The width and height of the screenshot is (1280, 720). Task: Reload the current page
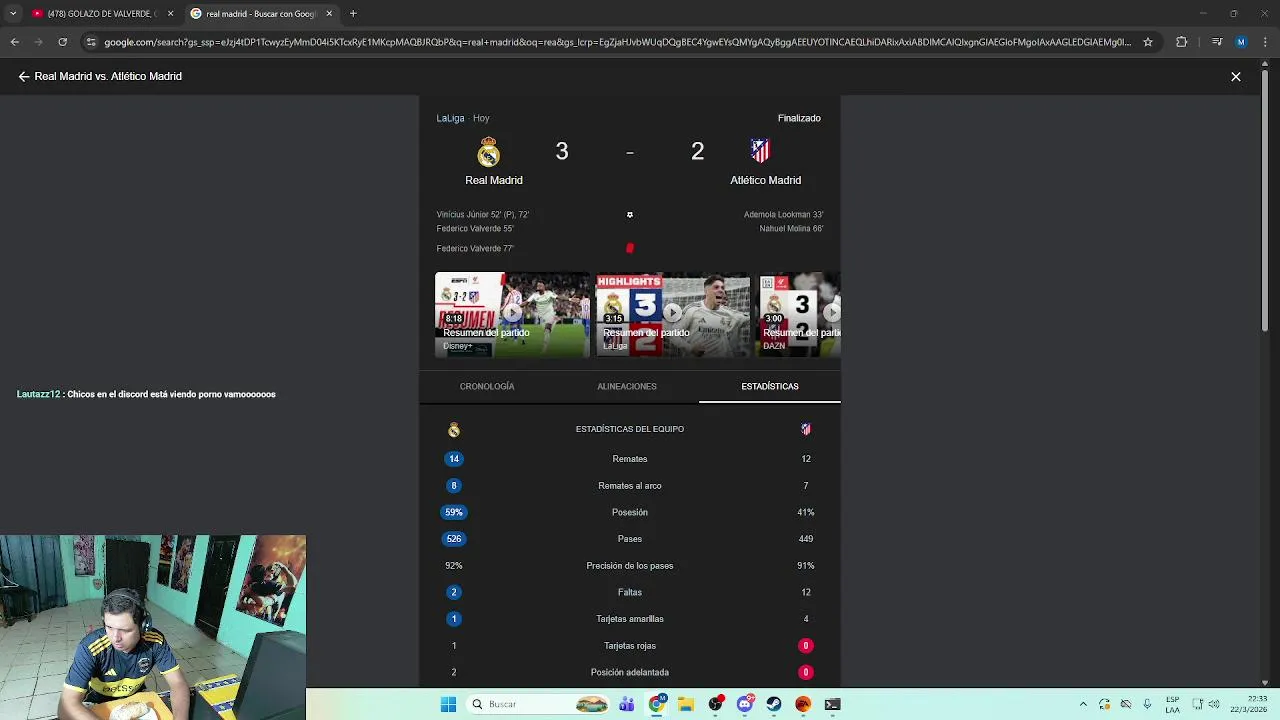coord(62,42)
